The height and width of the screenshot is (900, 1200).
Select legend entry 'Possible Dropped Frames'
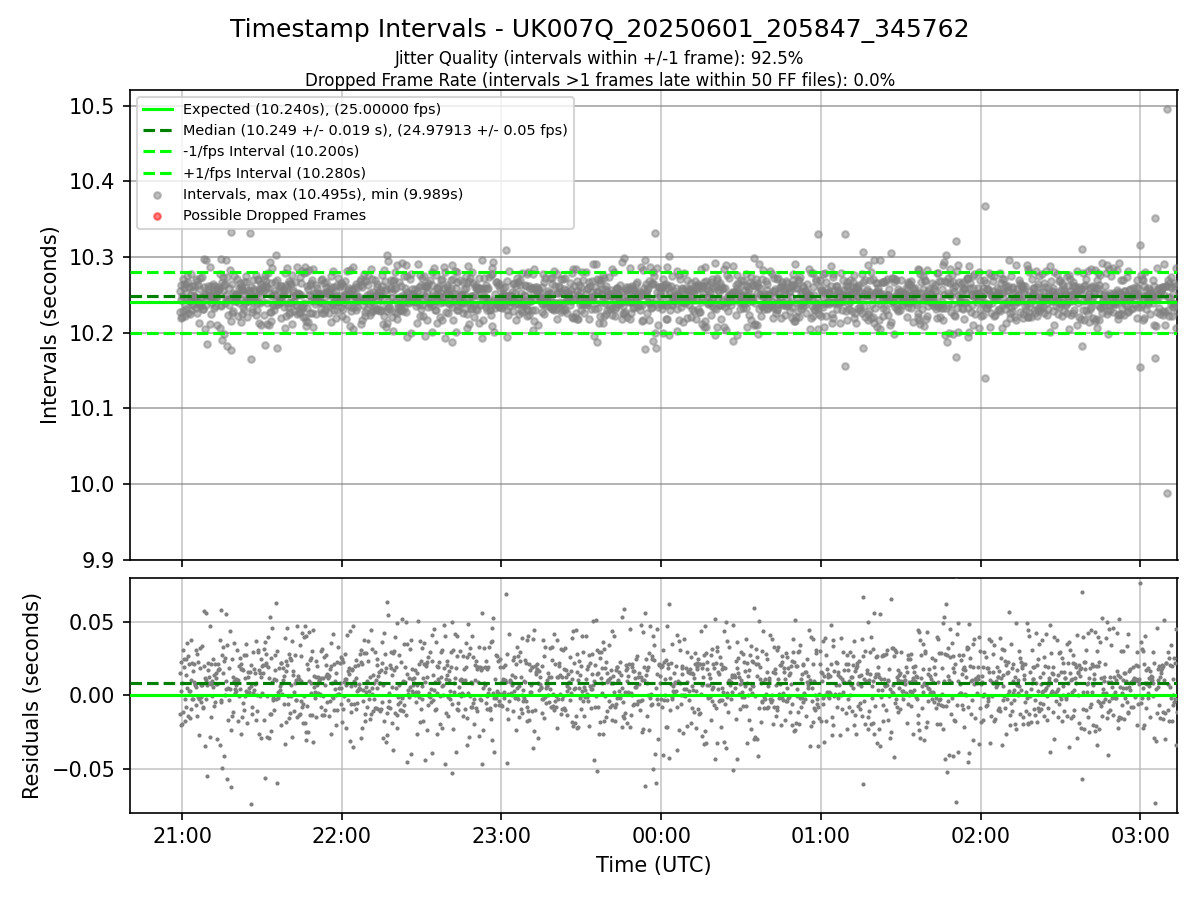click(x=274, y=215)
